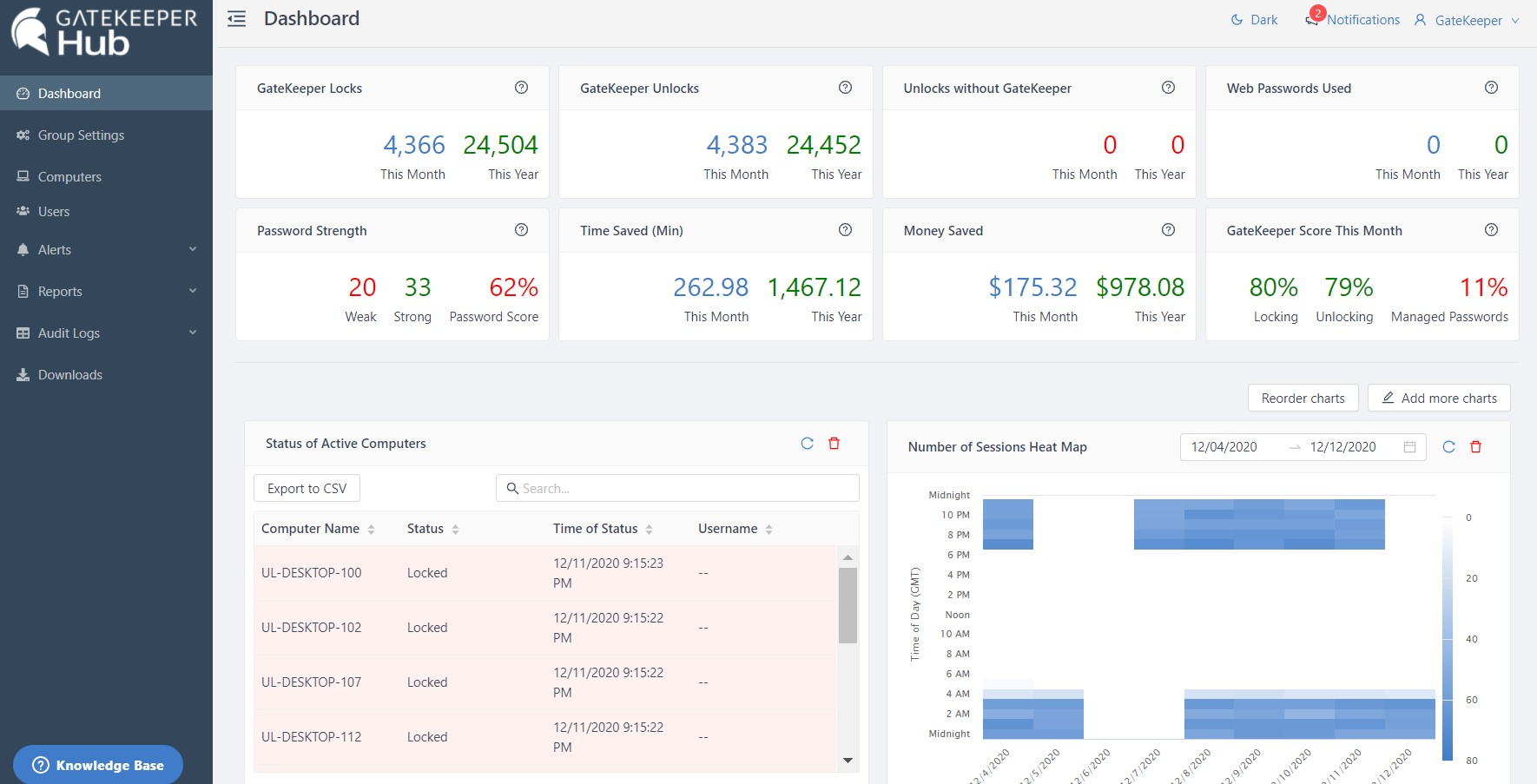Show help for Time Saved (Min)
The height and width of the screenshot is (784, 1537).
tap(845, 229)
